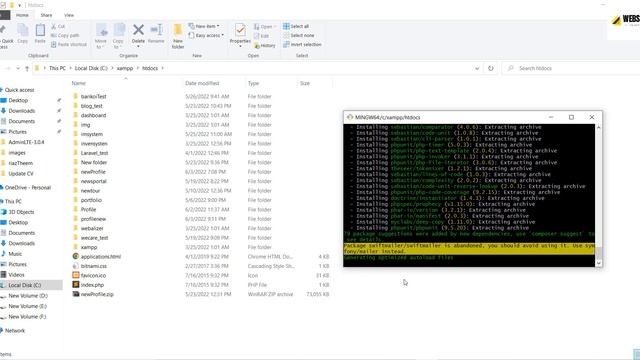Select the webalizer folder
Screen dimensions: 640x360
pyautogui.click(x=92, y=228)
